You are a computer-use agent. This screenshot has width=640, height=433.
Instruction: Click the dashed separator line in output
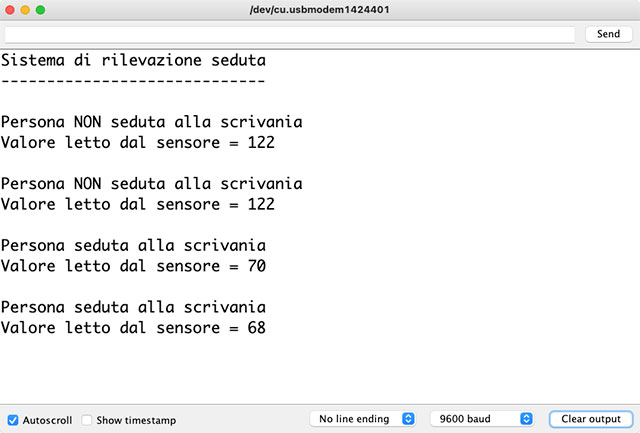(133, 81)
